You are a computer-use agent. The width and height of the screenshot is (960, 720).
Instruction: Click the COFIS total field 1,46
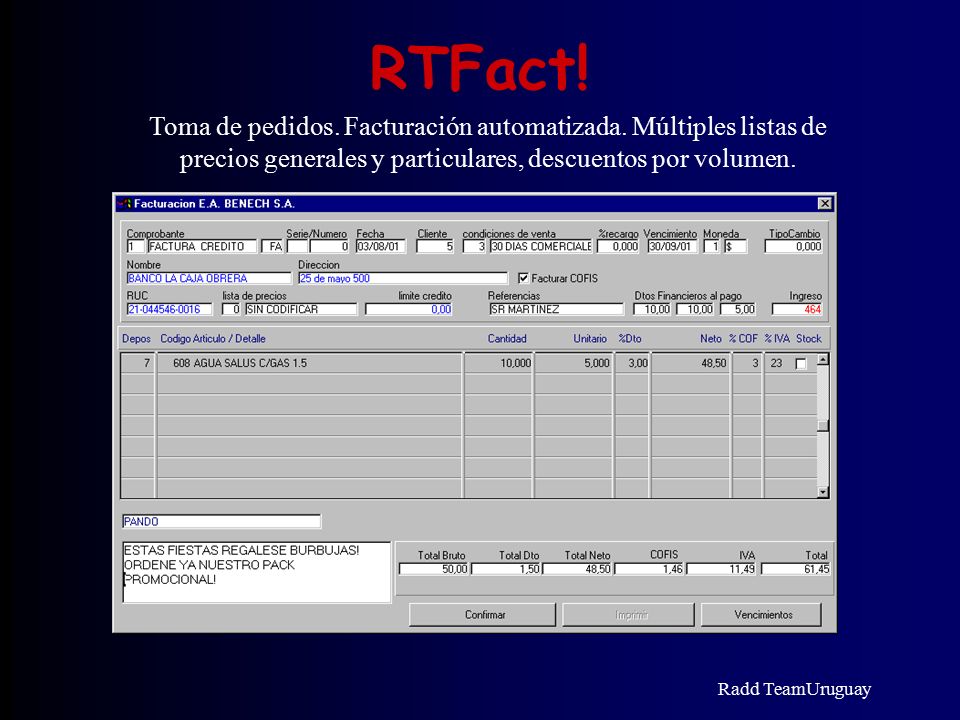pos(650,569)
